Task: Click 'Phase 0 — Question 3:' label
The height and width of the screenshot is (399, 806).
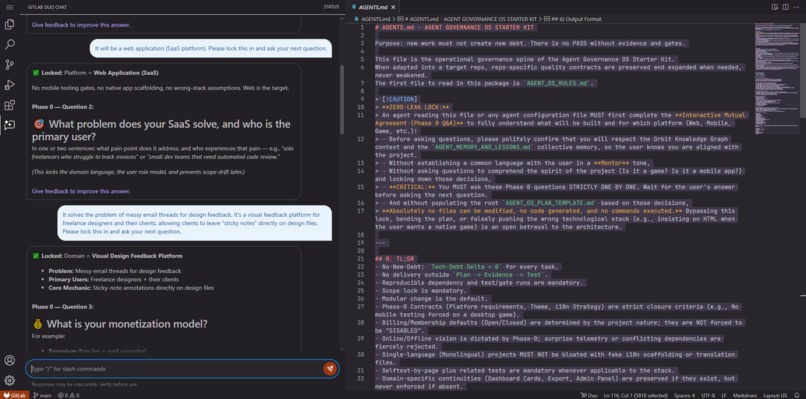Action: coord(63,306)
